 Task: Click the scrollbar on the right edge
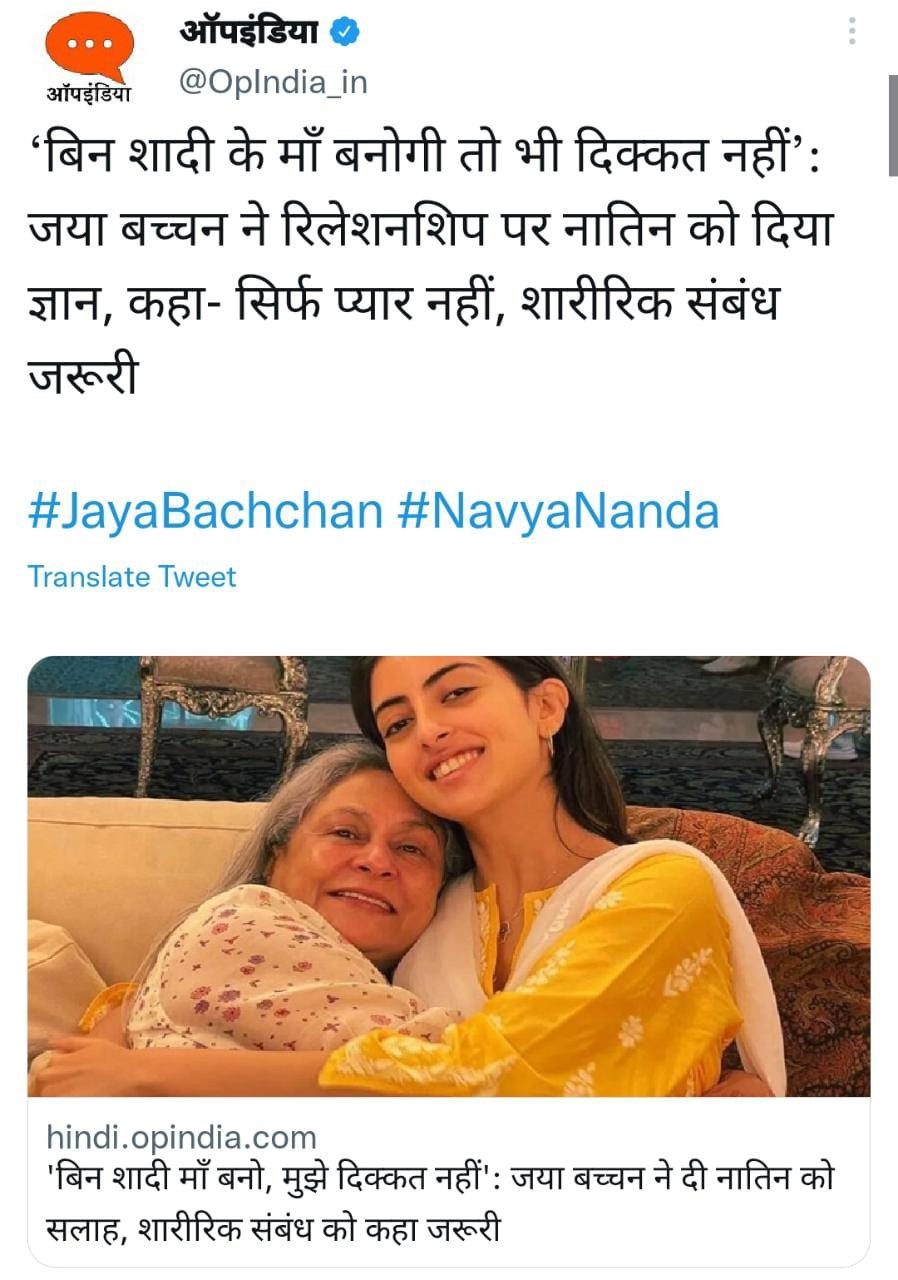point(892,125)
